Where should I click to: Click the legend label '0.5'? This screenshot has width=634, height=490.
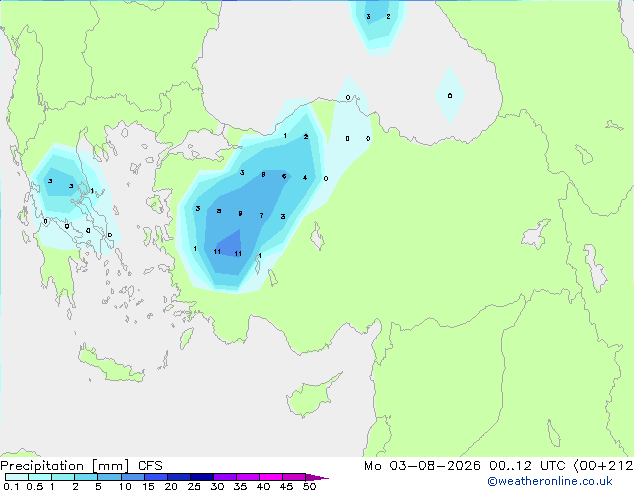tap(35, 486)
